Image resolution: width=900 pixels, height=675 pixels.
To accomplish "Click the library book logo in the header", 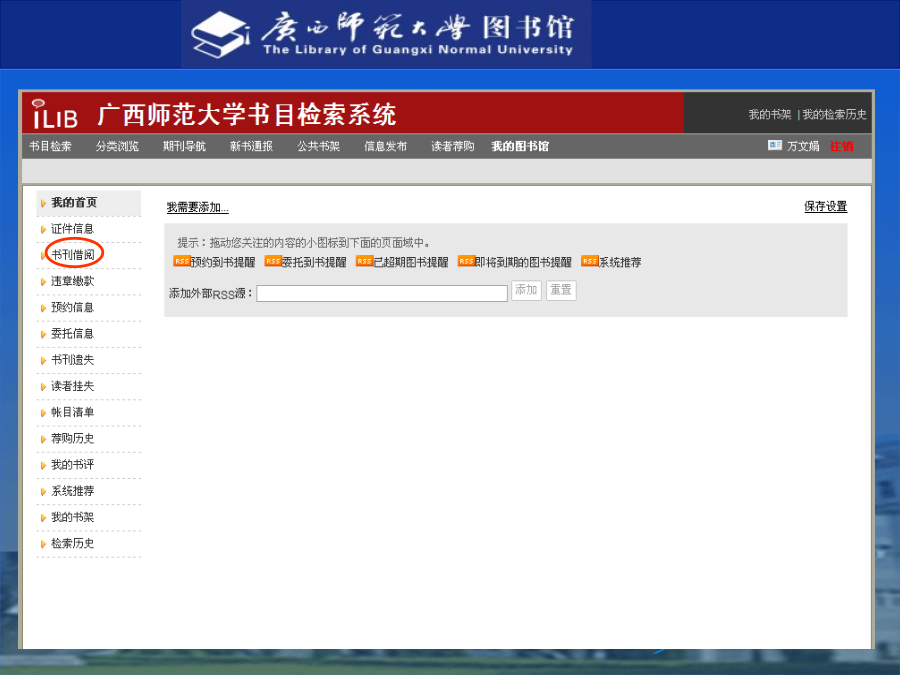I will click(x=220, y=35).
